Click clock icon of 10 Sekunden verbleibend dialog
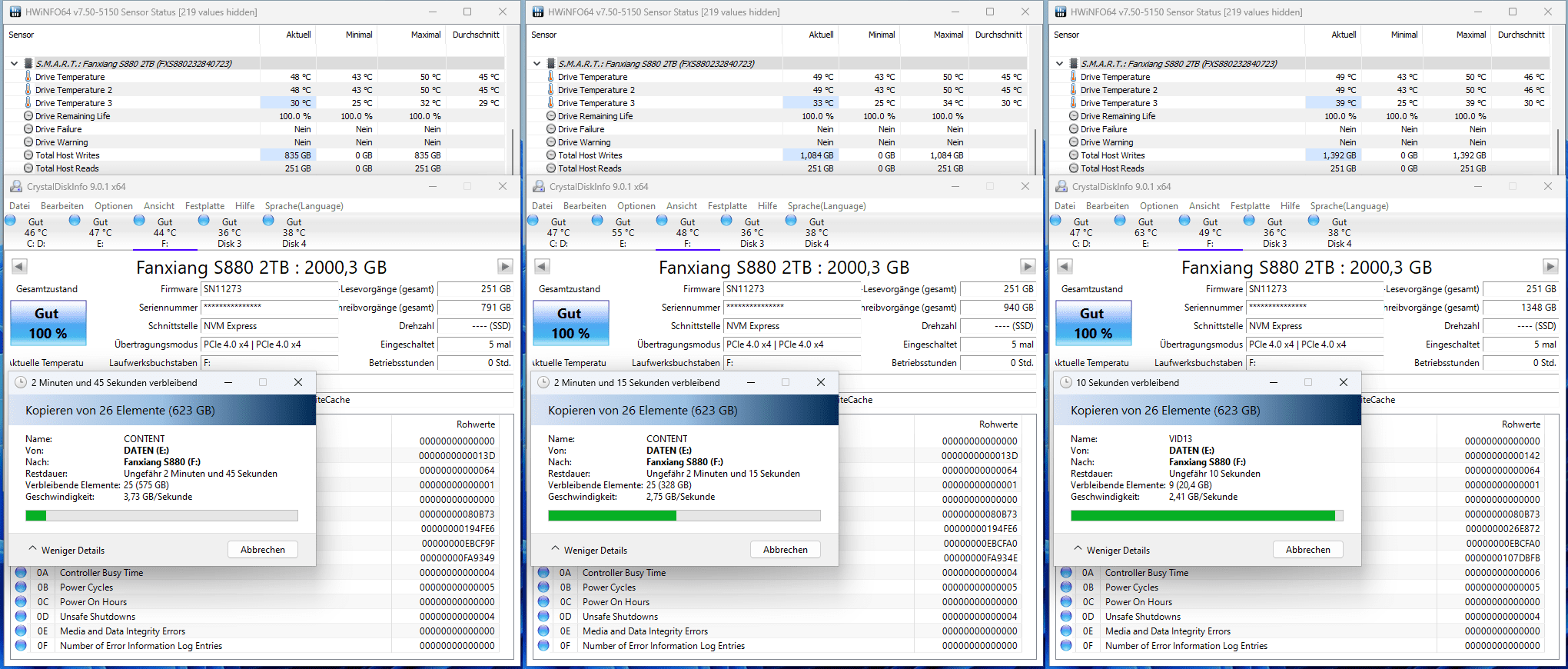This screenshot has width=1568, height=669. click(1066, 382)
